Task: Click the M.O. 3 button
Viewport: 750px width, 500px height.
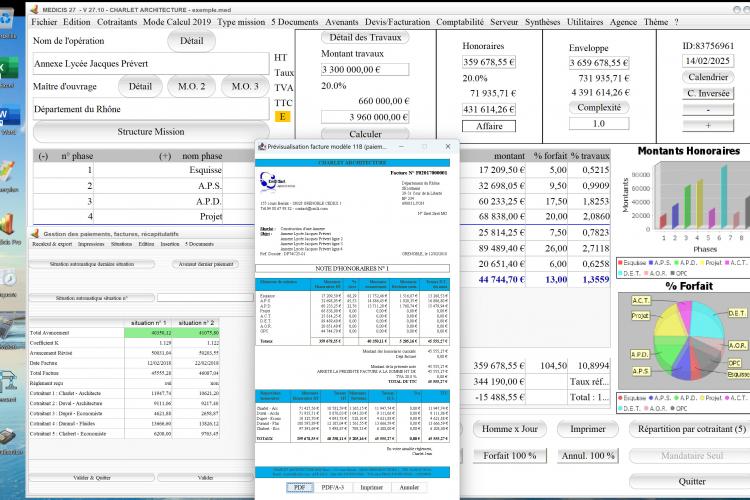Action: pos(245,87)
